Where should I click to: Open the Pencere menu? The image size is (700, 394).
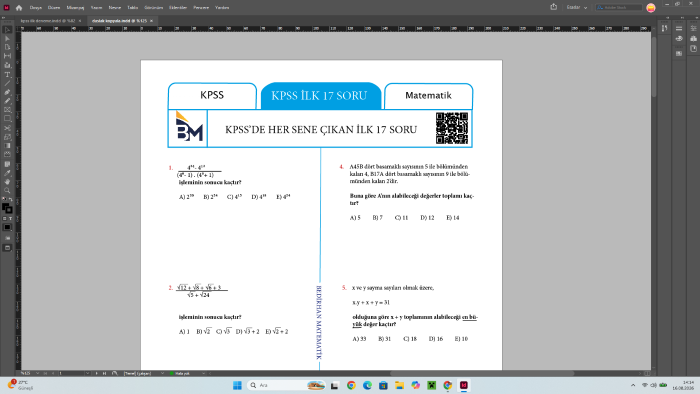201,8
